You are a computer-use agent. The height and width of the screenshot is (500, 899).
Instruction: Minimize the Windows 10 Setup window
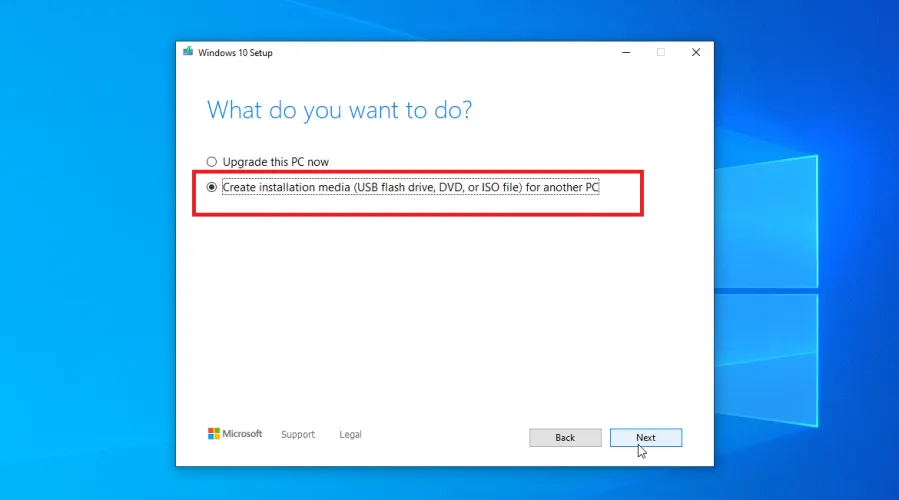(624, 52)
